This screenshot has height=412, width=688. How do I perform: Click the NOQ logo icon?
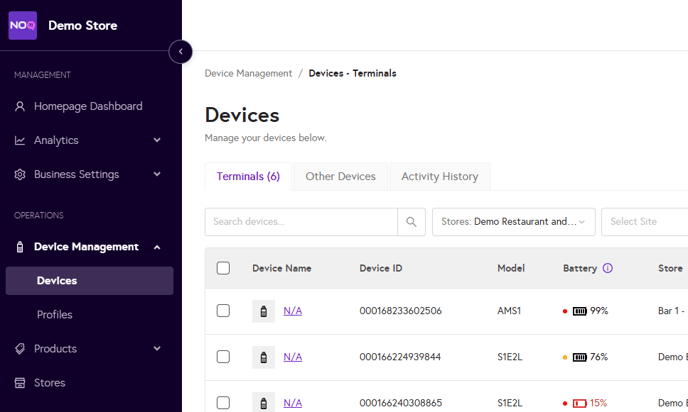[x=23, y=25]
